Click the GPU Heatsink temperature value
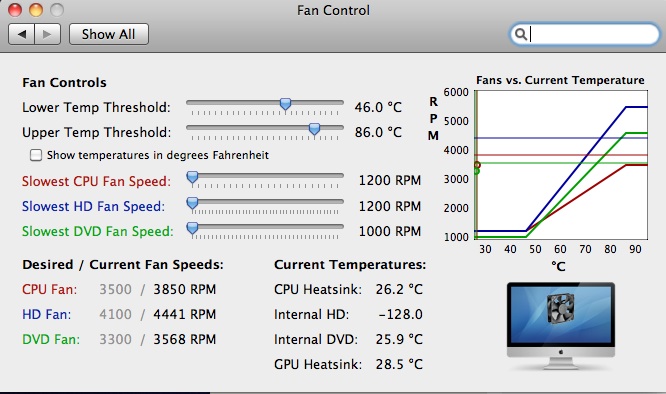 (399, 364)
